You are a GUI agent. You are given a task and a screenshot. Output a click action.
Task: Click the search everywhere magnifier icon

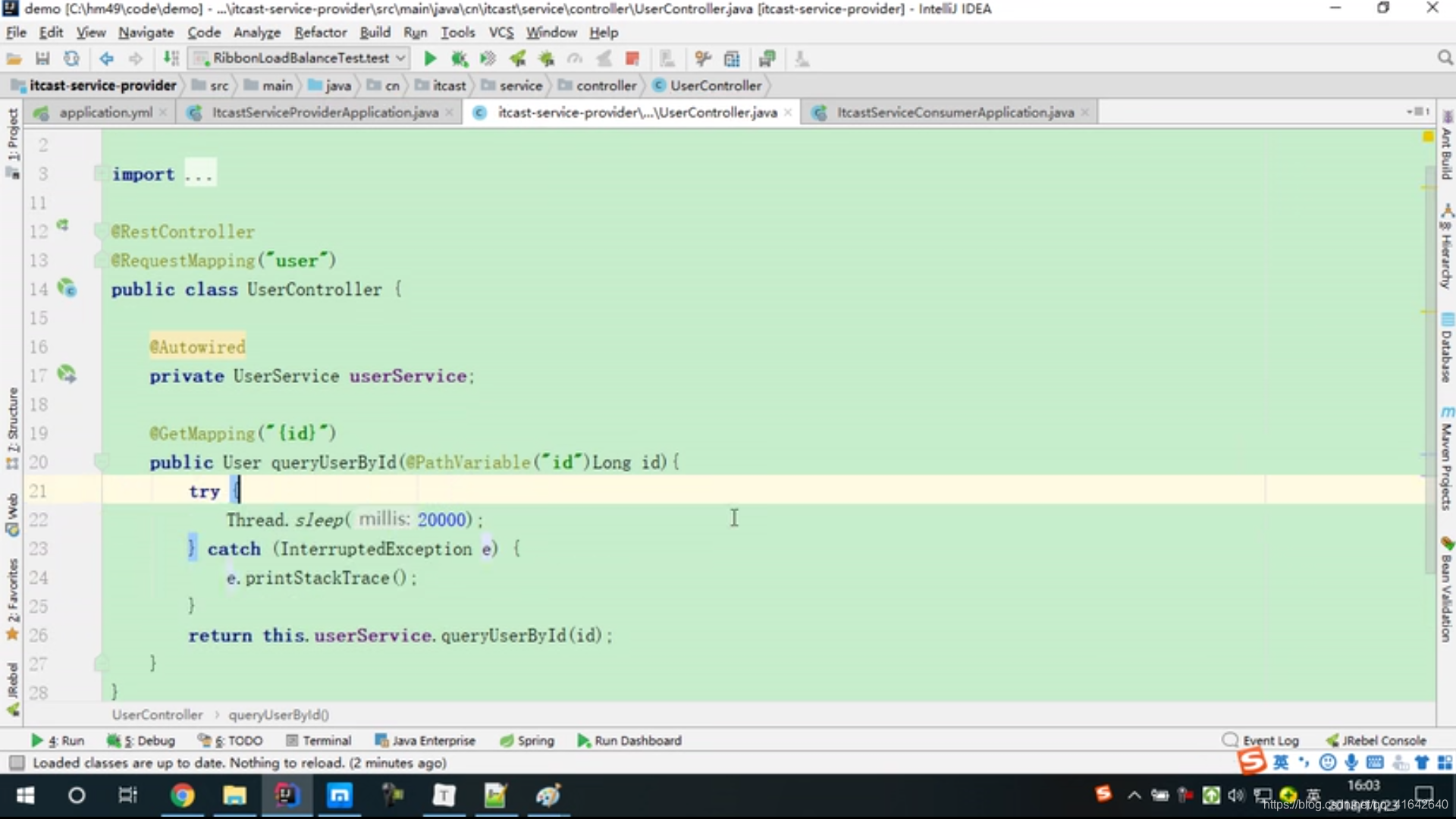1445,58
